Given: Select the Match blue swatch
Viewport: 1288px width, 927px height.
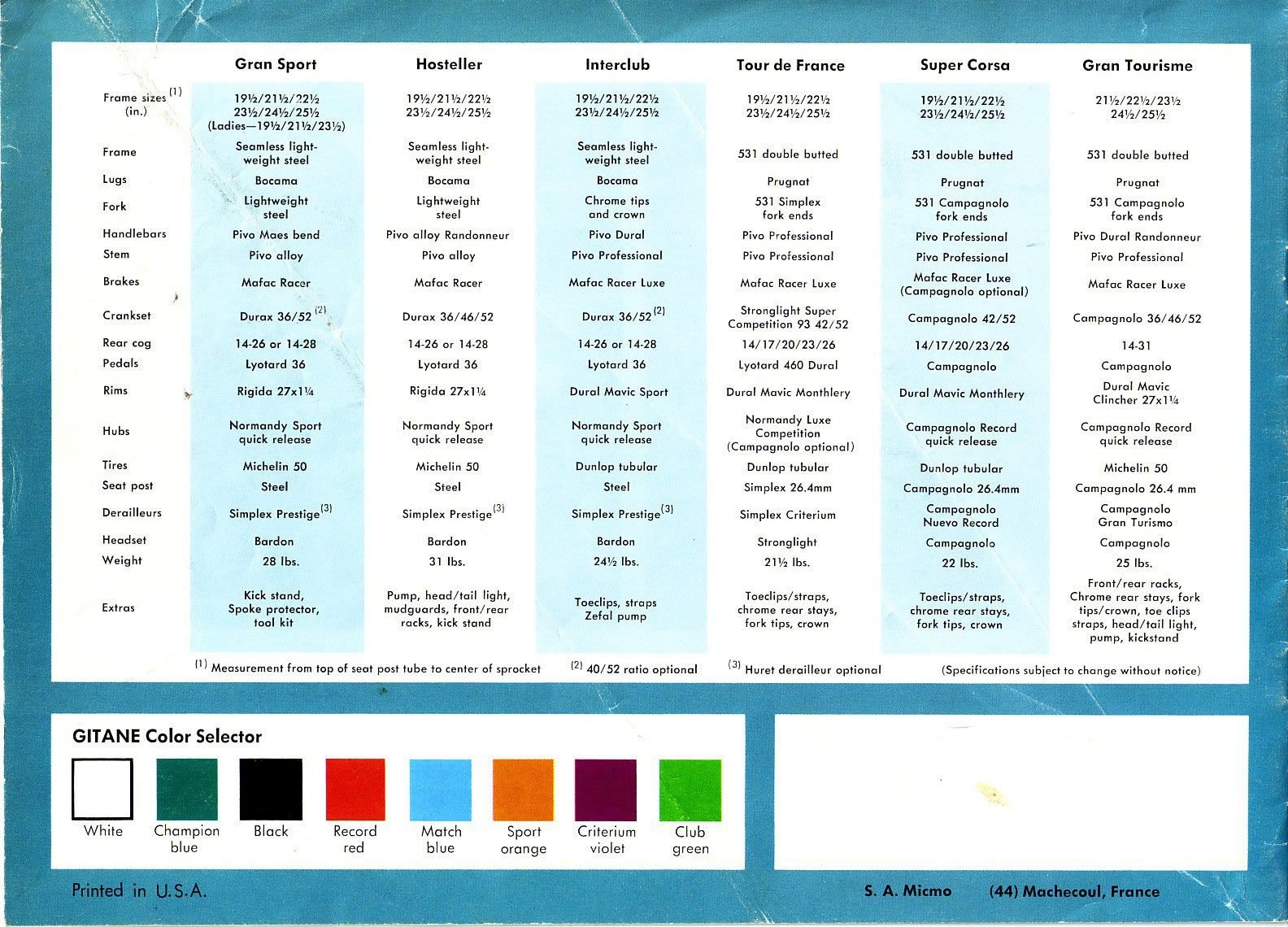Looking at the screenshot, I should 441,790.
